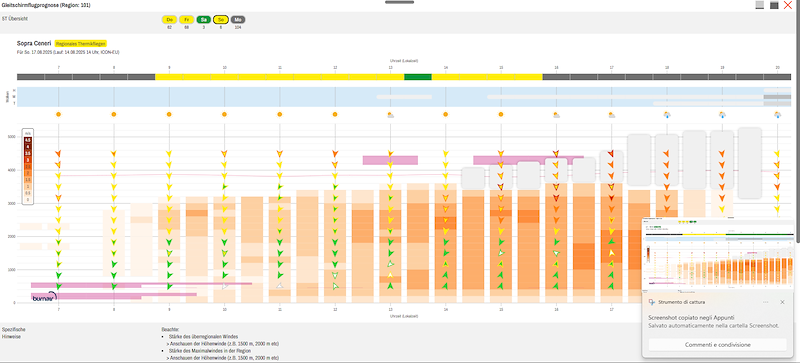
Task: Click the sunny weather icon at hour 8
Action: pos(114,114)
